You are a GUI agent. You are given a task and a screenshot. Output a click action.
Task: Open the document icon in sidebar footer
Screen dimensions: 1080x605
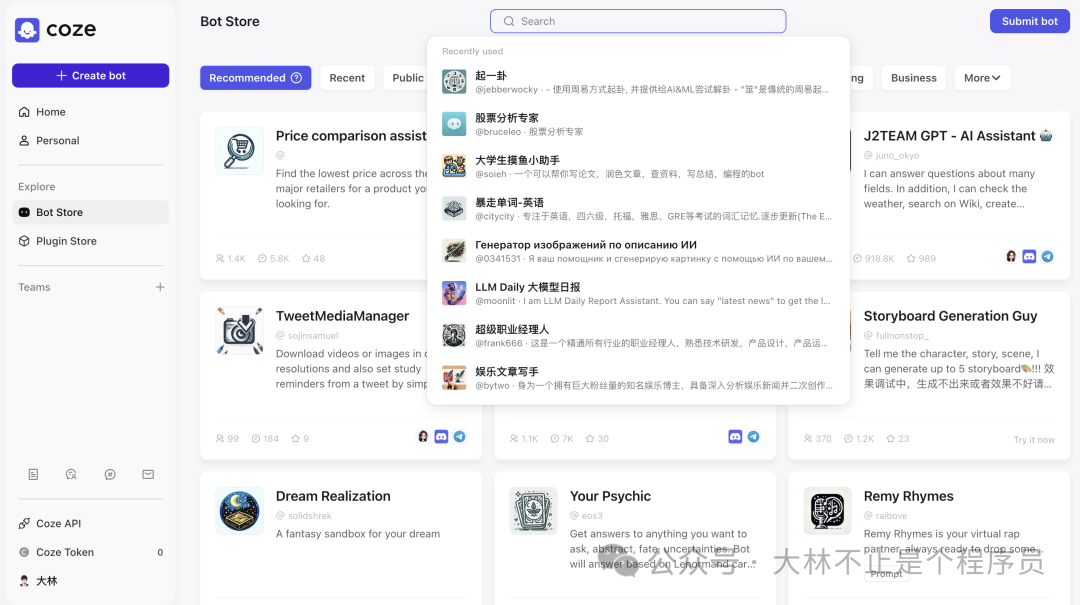(33, 474)
